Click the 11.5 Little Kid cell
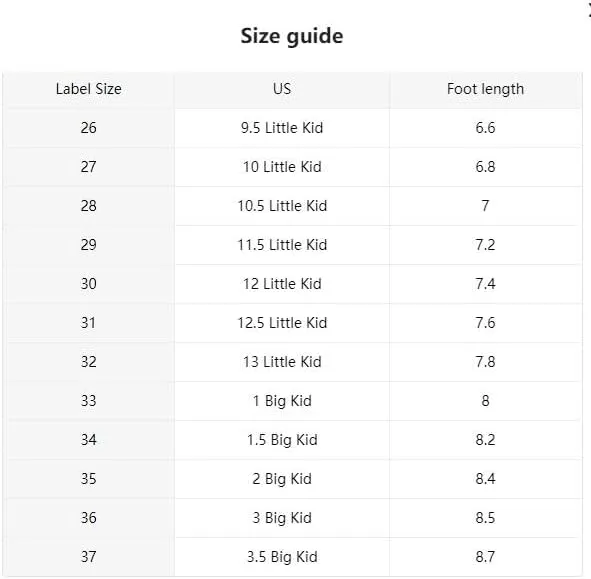 282,245
